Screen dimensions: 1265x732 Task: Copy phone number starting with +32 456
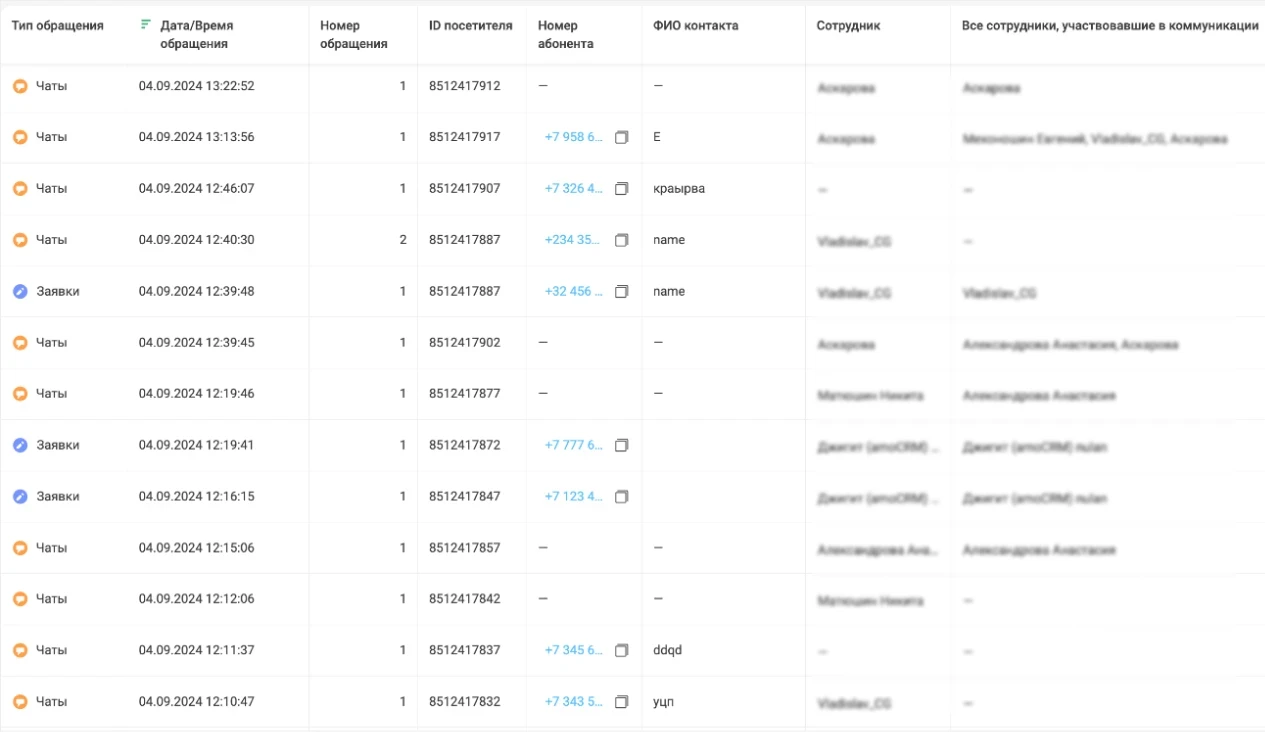pyautogui.click(x=621, y=291)
